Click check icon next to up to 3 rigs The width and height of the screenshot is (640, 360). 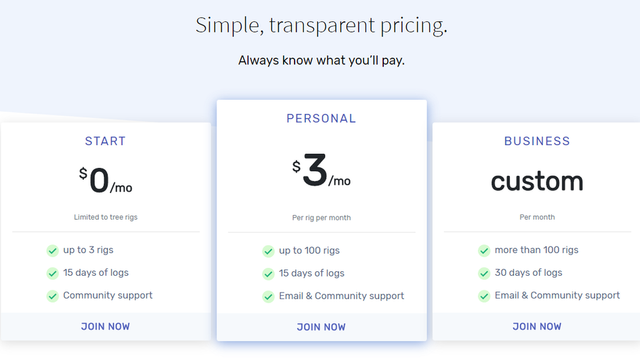[52, 250]
